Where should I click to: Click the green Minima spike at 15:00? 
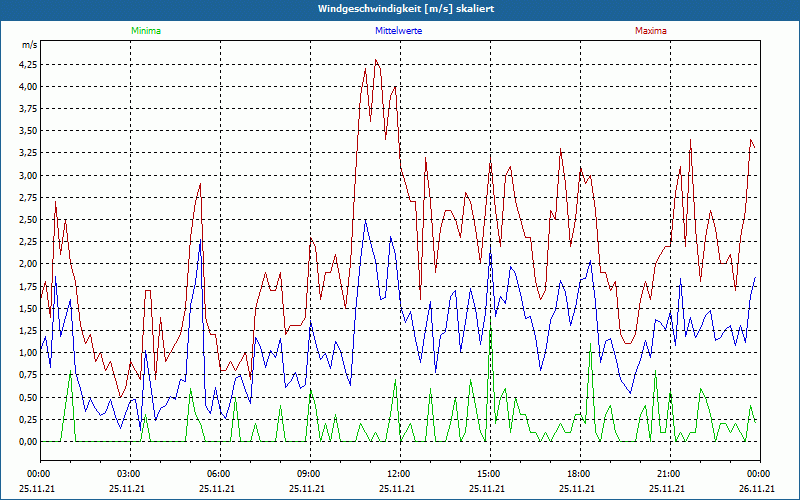coord(490,319)
